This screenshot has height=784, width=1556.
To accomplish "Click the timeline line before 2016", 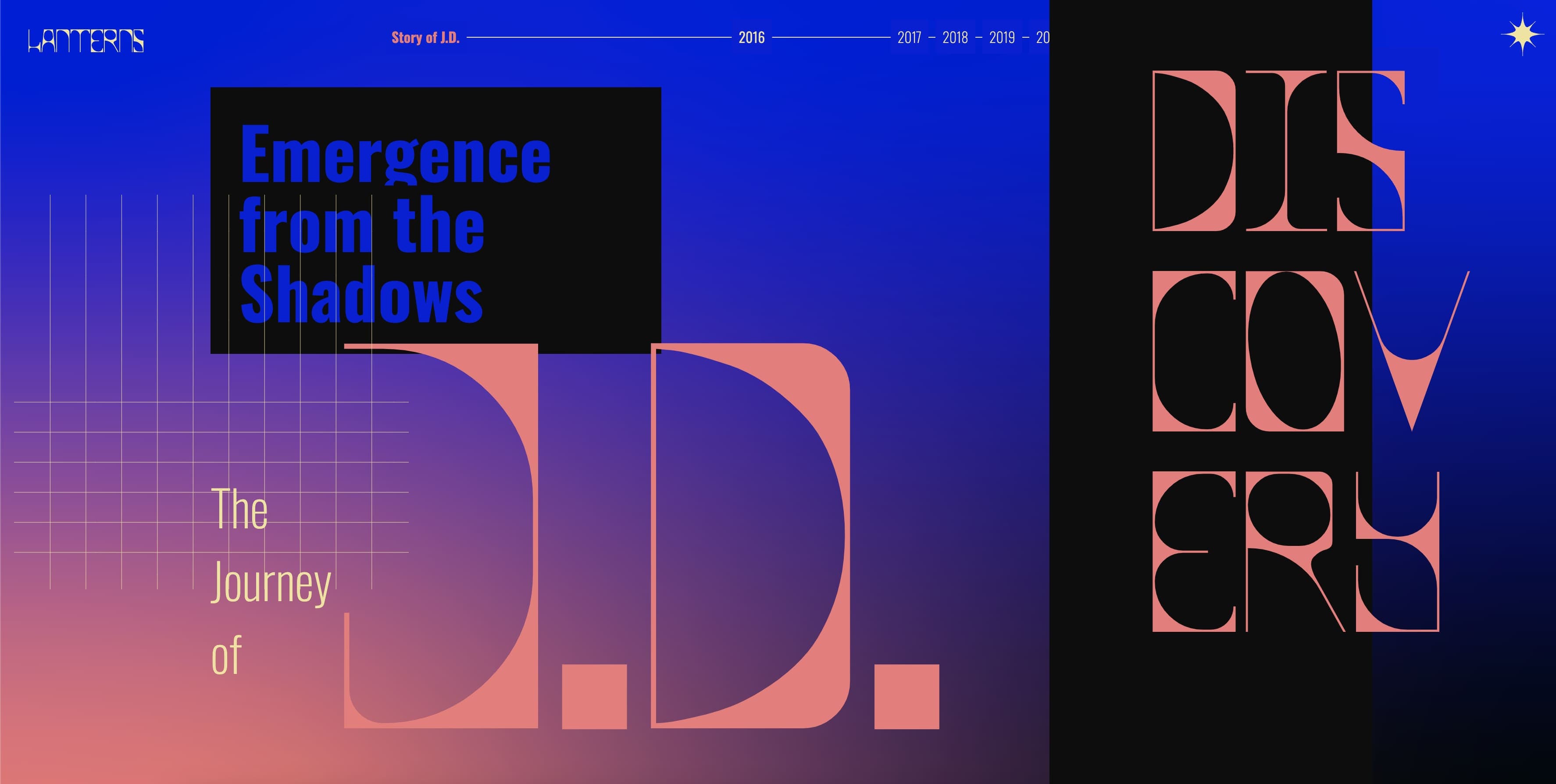I will (x=598, y=37).
